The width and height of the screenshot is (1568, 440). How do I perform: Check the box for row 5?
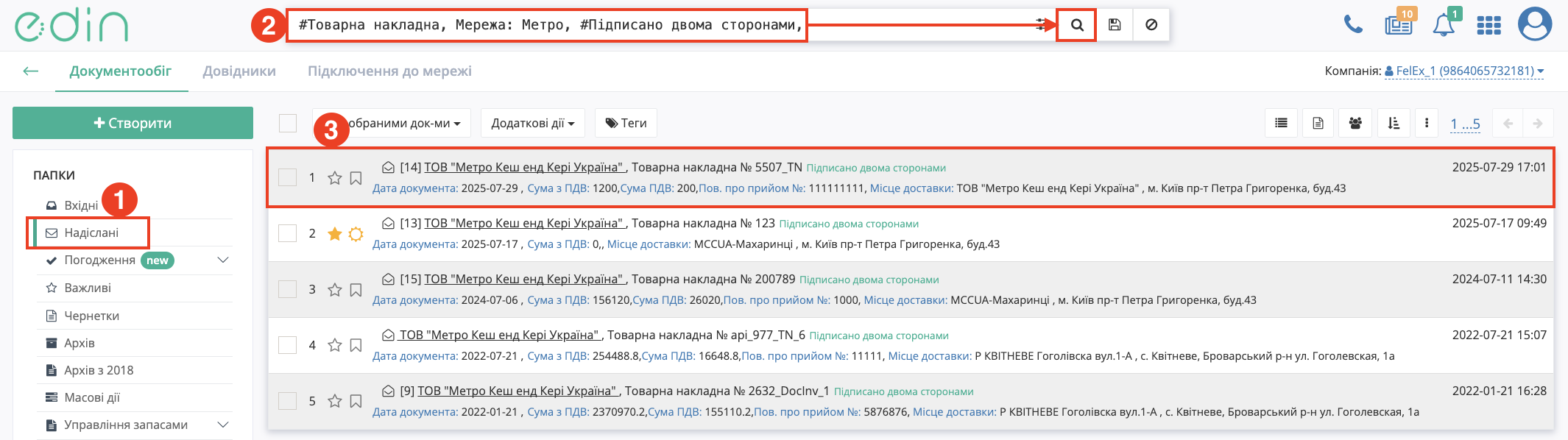pos(287,401)
